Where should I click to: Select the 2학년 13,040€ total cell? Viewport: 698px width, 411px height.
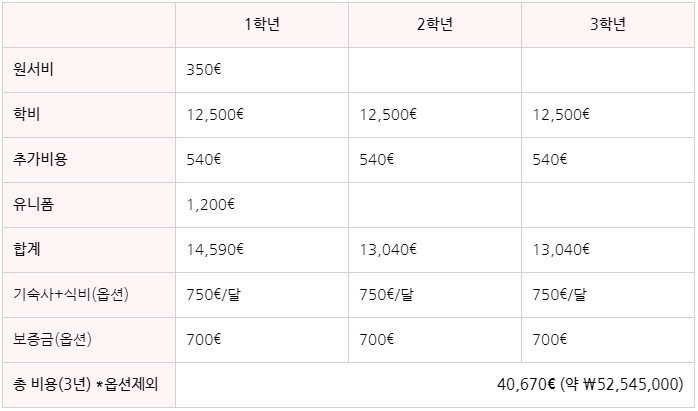[x=434, y=250]
